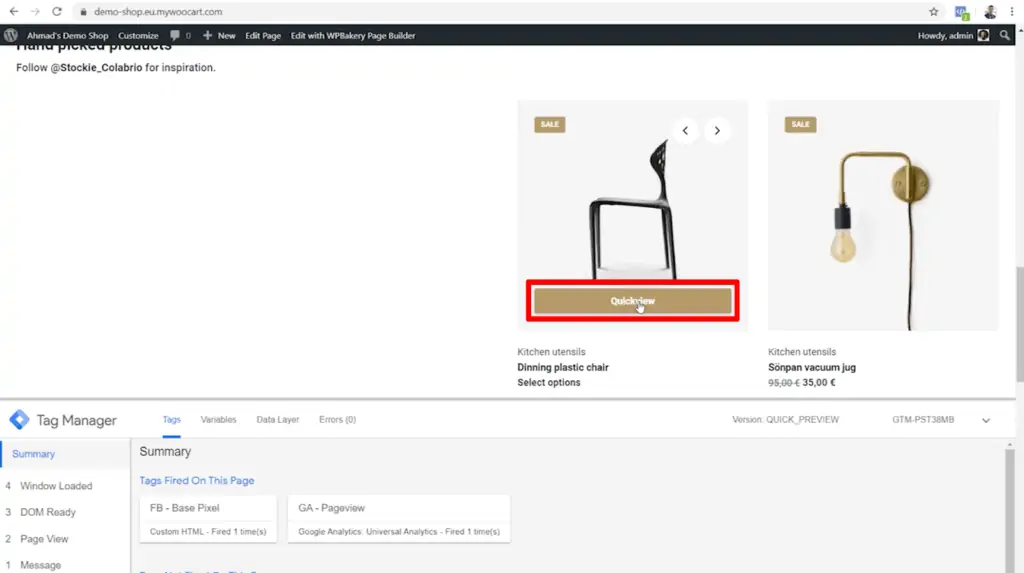
Task: Click Select options for the chair
Action: 549,382
